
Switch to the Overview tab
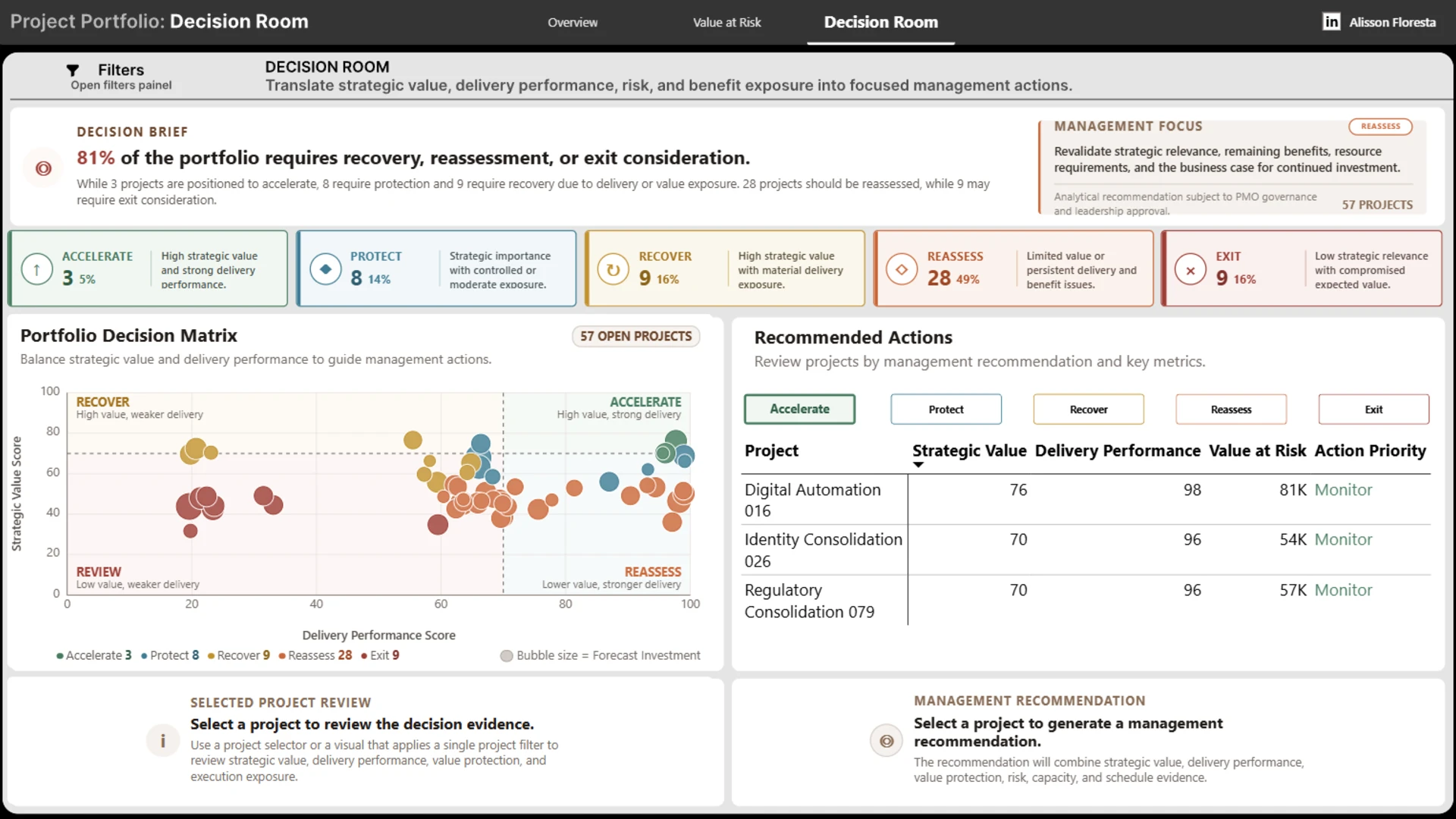pyautogui.click(x=573, y=23)
